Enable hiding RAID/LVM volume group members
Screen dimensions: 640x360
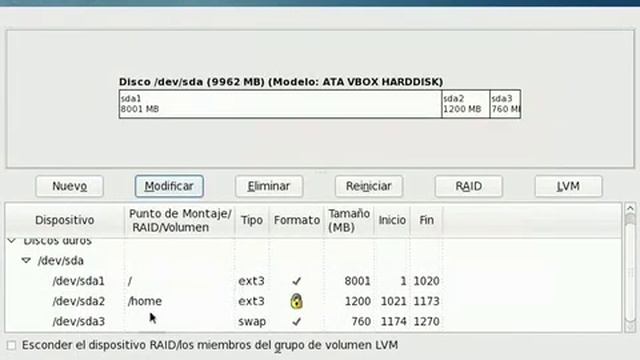click(11, 345)
